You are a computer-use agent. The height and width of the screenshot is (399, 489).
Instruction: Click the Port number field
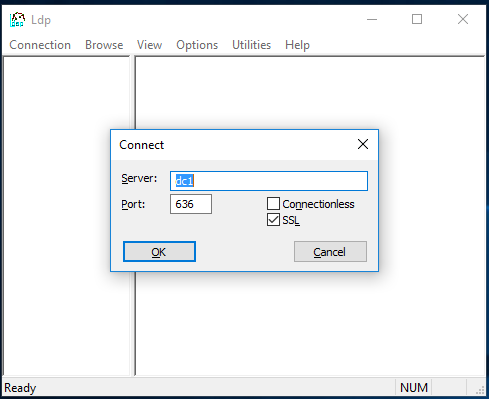point(191,204)
